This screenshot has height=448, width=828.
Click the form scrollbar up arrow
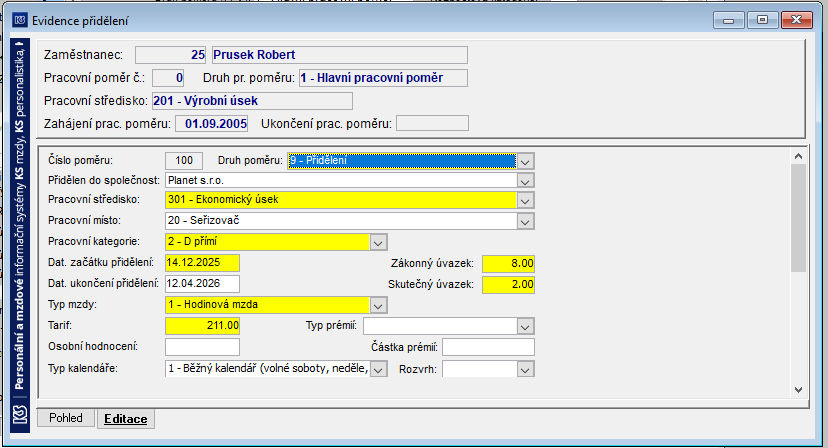pyautogui.click(x=798, y=156)
